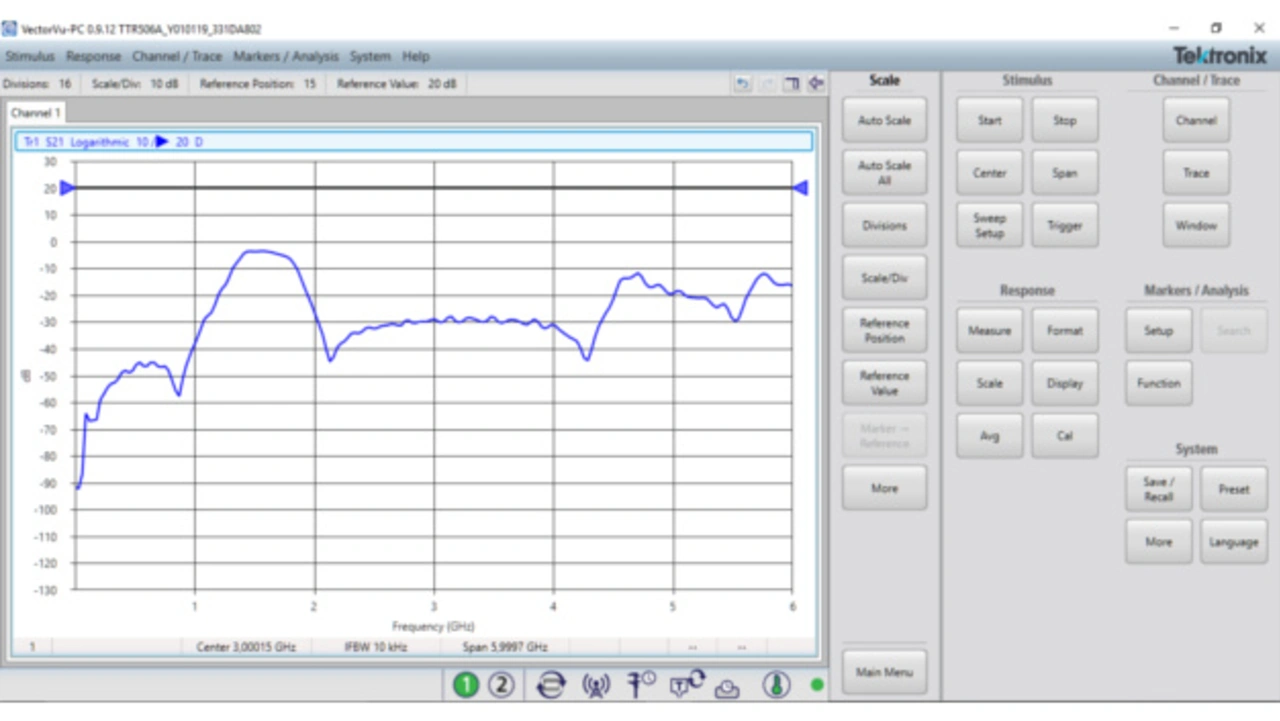
Task: Toggle the green port 1 indicator
Action: click(466, 685)
